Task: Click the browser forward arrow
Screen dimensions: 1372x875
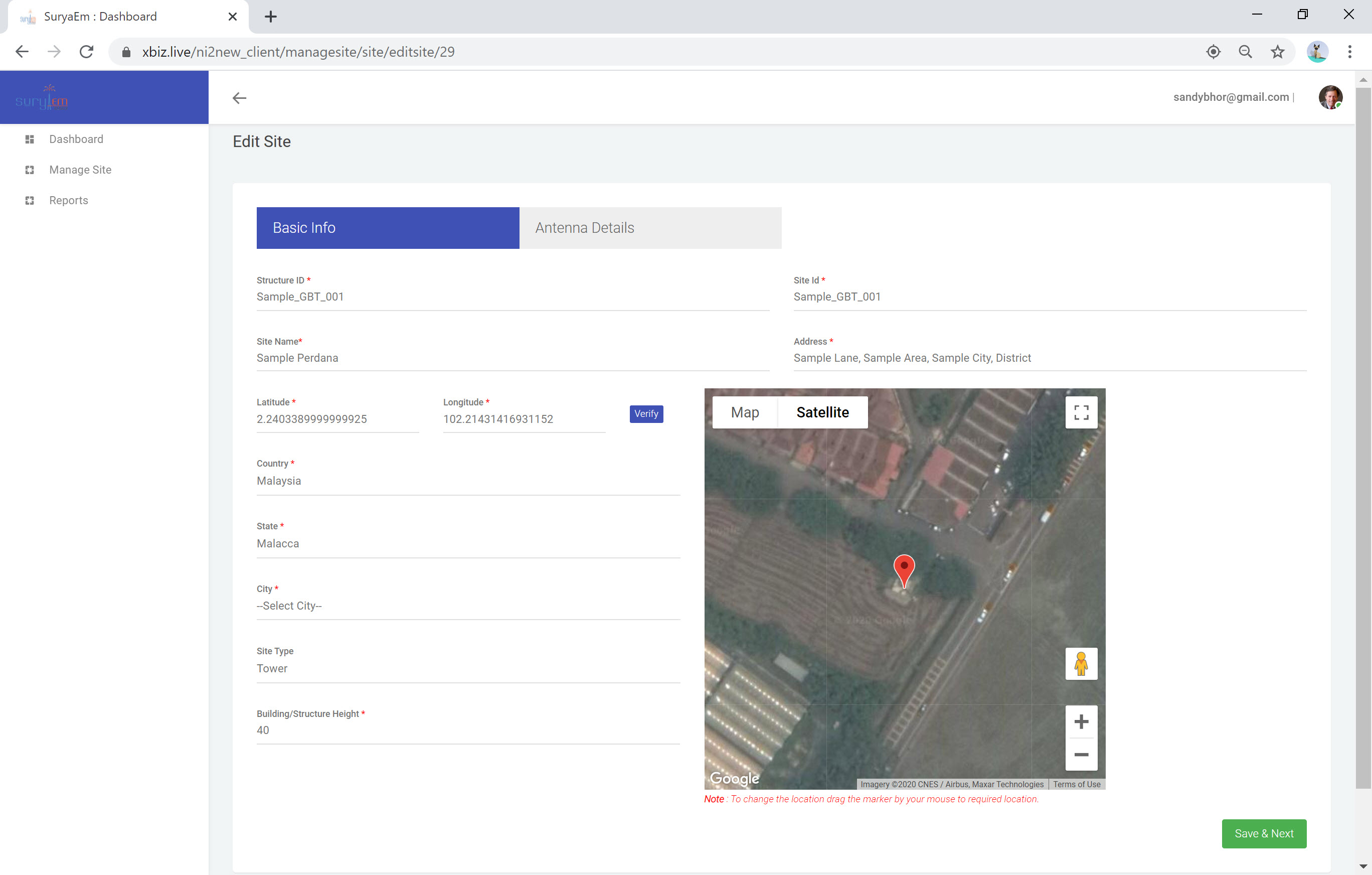Action: 54,52
